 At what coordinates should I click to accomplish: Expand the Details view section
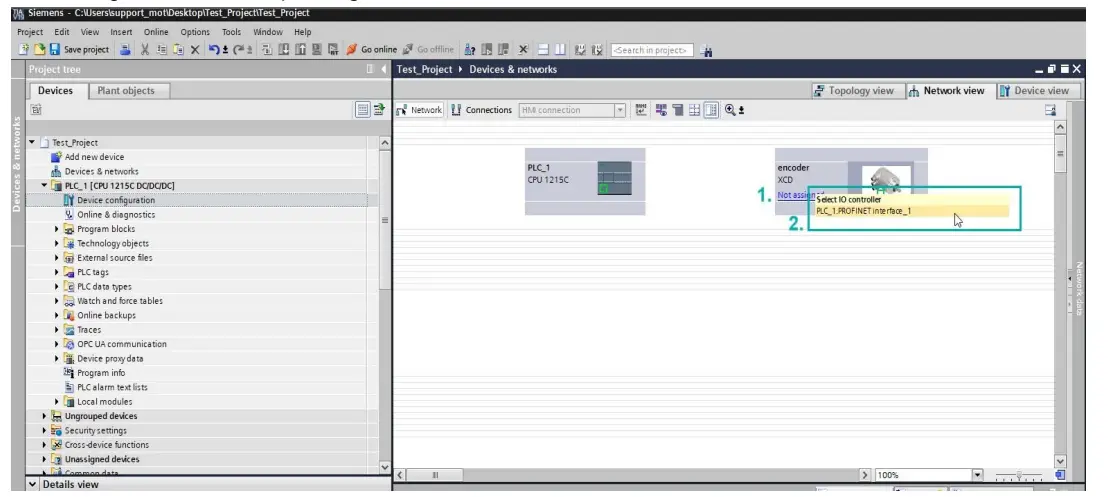pyautogui.click(x=33, y=485)
